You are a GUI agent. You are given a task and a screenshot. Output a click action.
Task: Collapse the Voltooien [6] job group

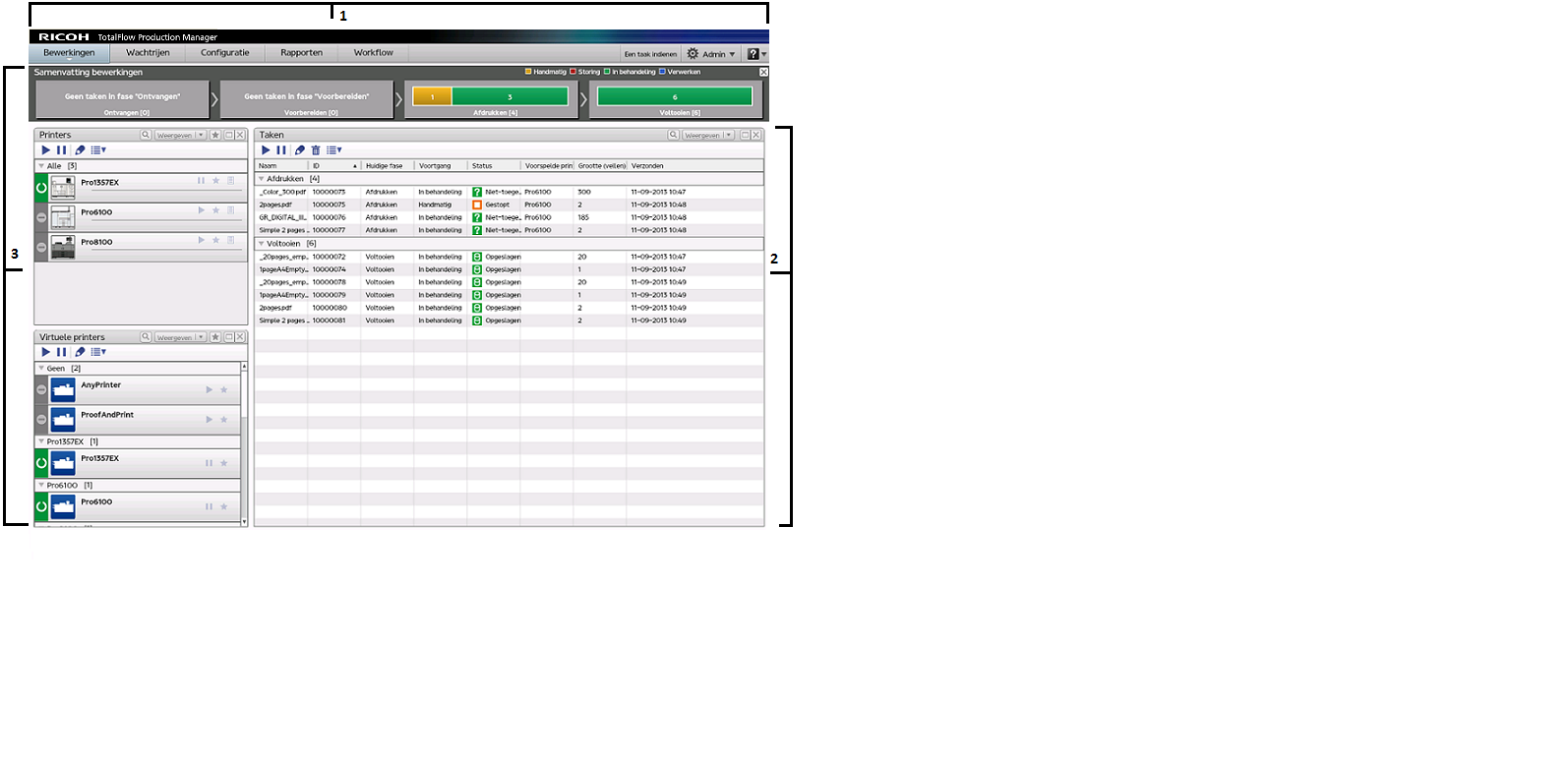click(x=261, y=243)
